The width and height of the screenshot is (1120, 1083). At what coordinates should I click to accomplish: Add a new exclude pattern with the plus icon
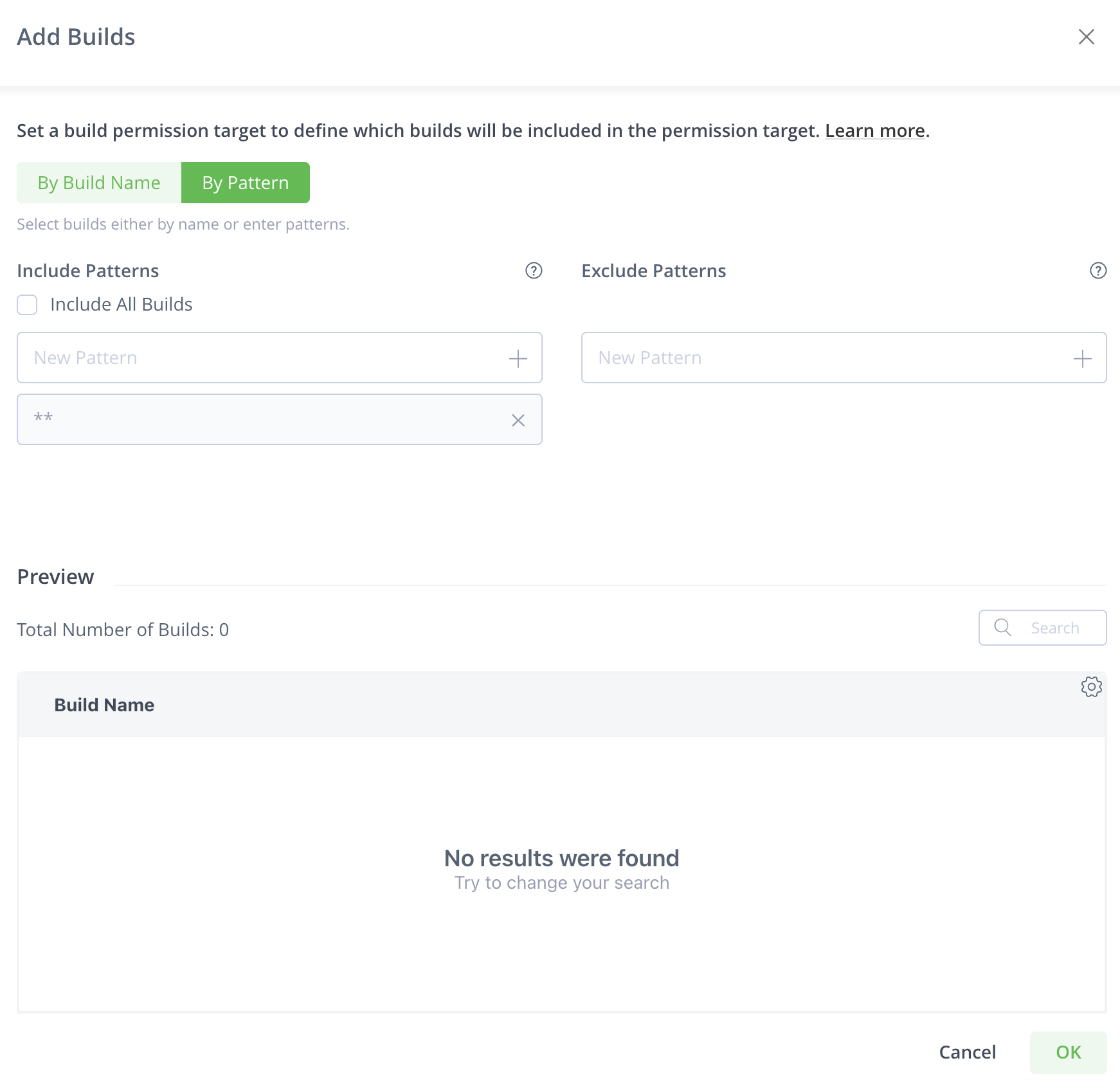point(1082,358)
